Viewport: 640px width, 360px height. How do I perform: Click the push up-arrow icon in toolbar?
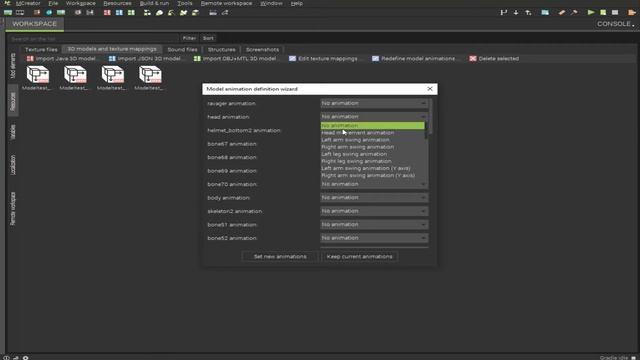coord(528,13)
